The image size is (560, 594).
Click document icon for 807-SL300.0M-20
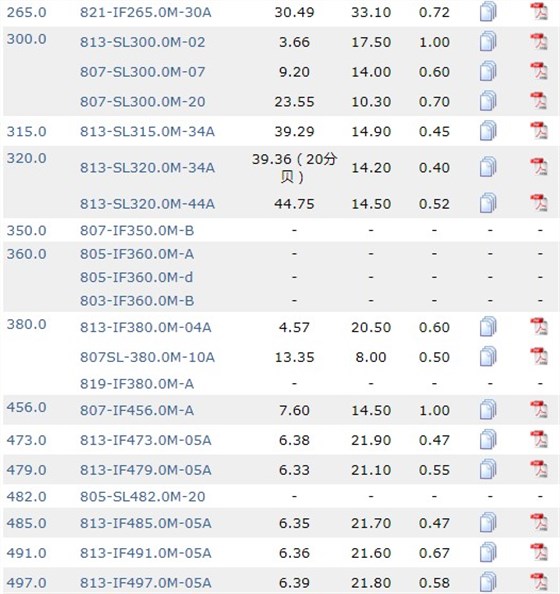(488, 101)
